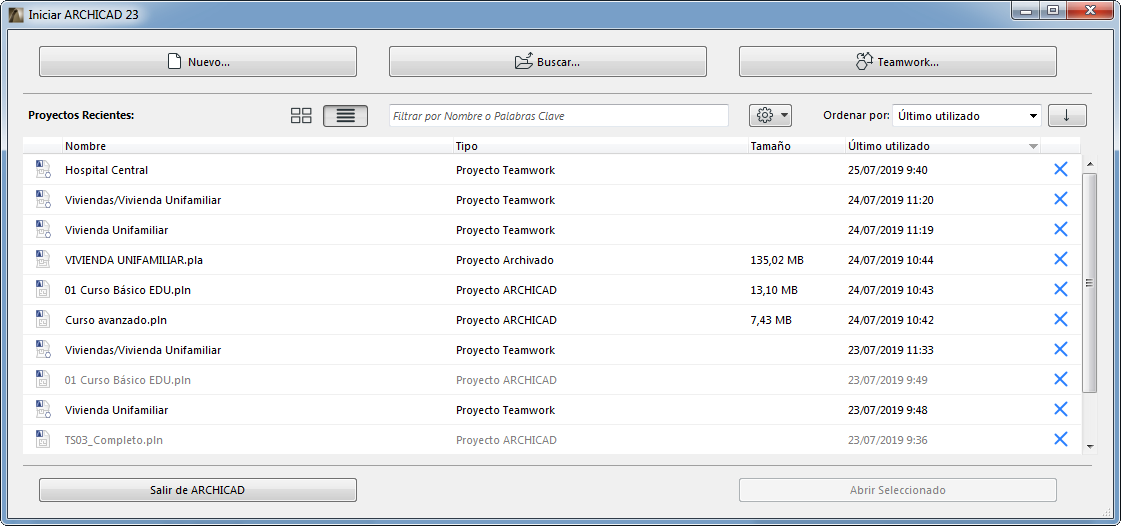The height and width of the screenshot is (526, 1121).
Task: Click the Último utilizado header sort arrow
Action: pyautogui.click(x=1032, y=147)
